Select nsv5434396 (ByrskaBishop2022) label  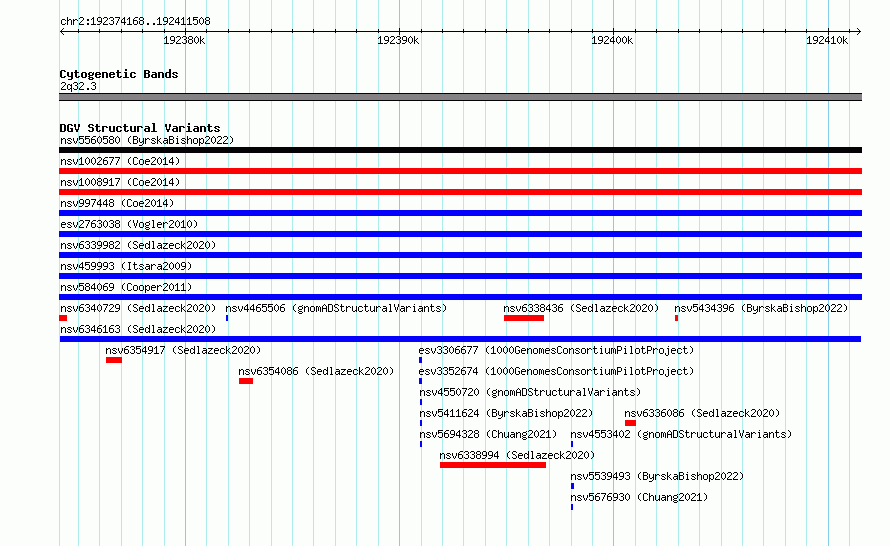pos(761,308)
